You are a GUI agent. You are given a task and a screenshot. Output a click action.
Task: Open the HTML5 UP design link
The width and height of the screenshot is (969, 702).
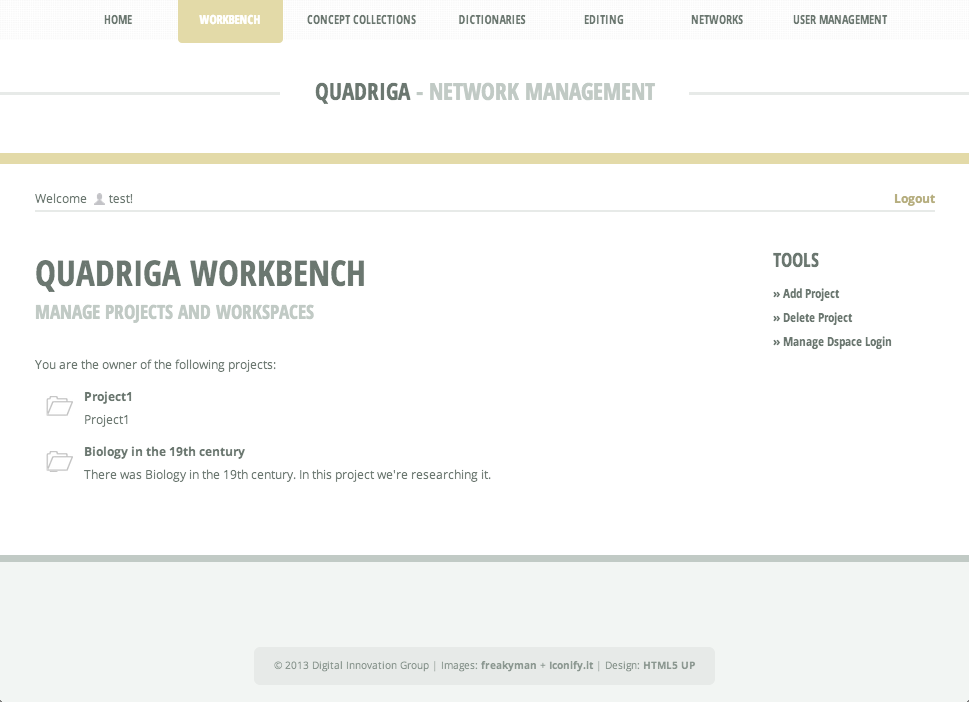coord(669,665)
